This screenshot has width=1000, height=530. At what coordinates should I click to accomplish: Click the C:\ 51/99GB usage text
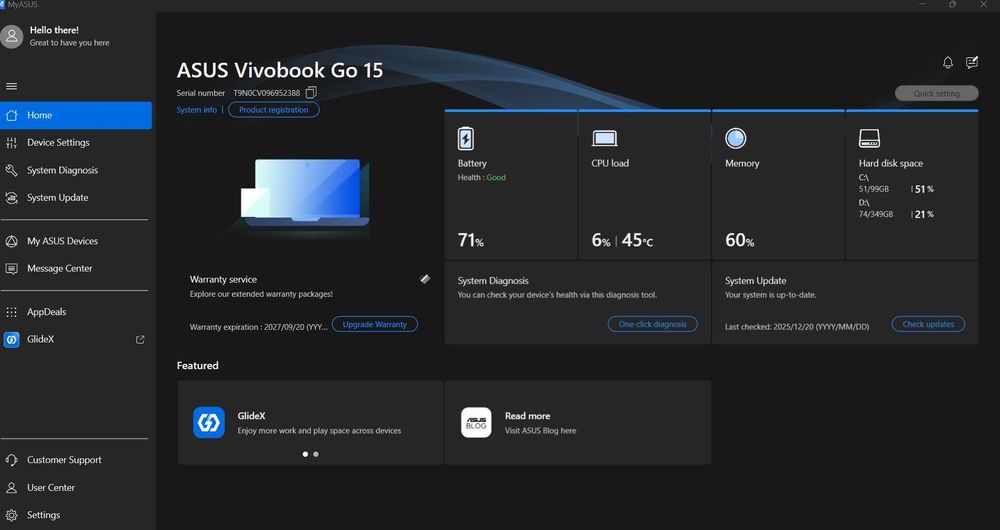coord(876,189)
